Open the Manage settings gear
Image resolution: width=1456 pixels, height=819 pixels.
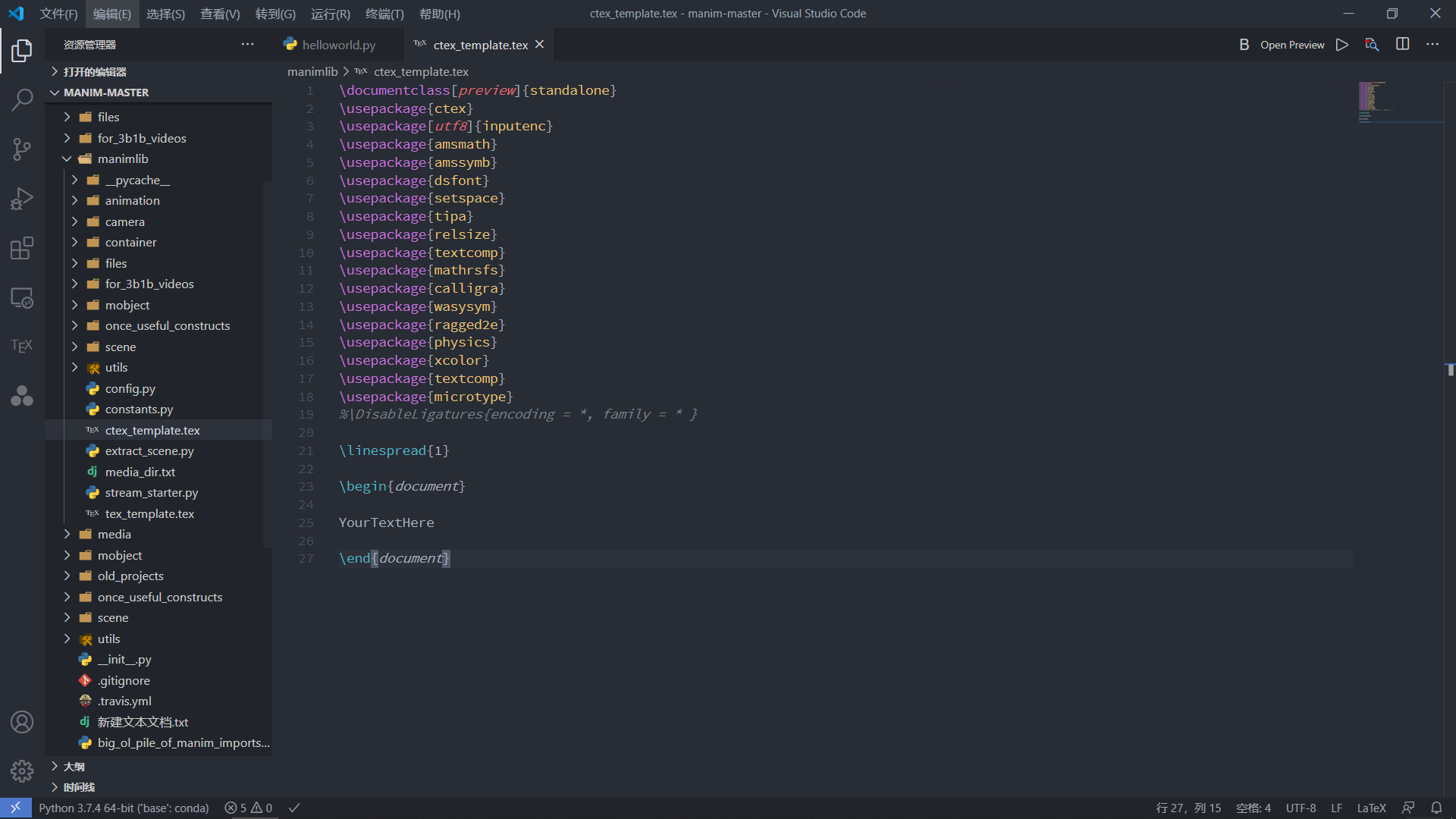[22, 771]
